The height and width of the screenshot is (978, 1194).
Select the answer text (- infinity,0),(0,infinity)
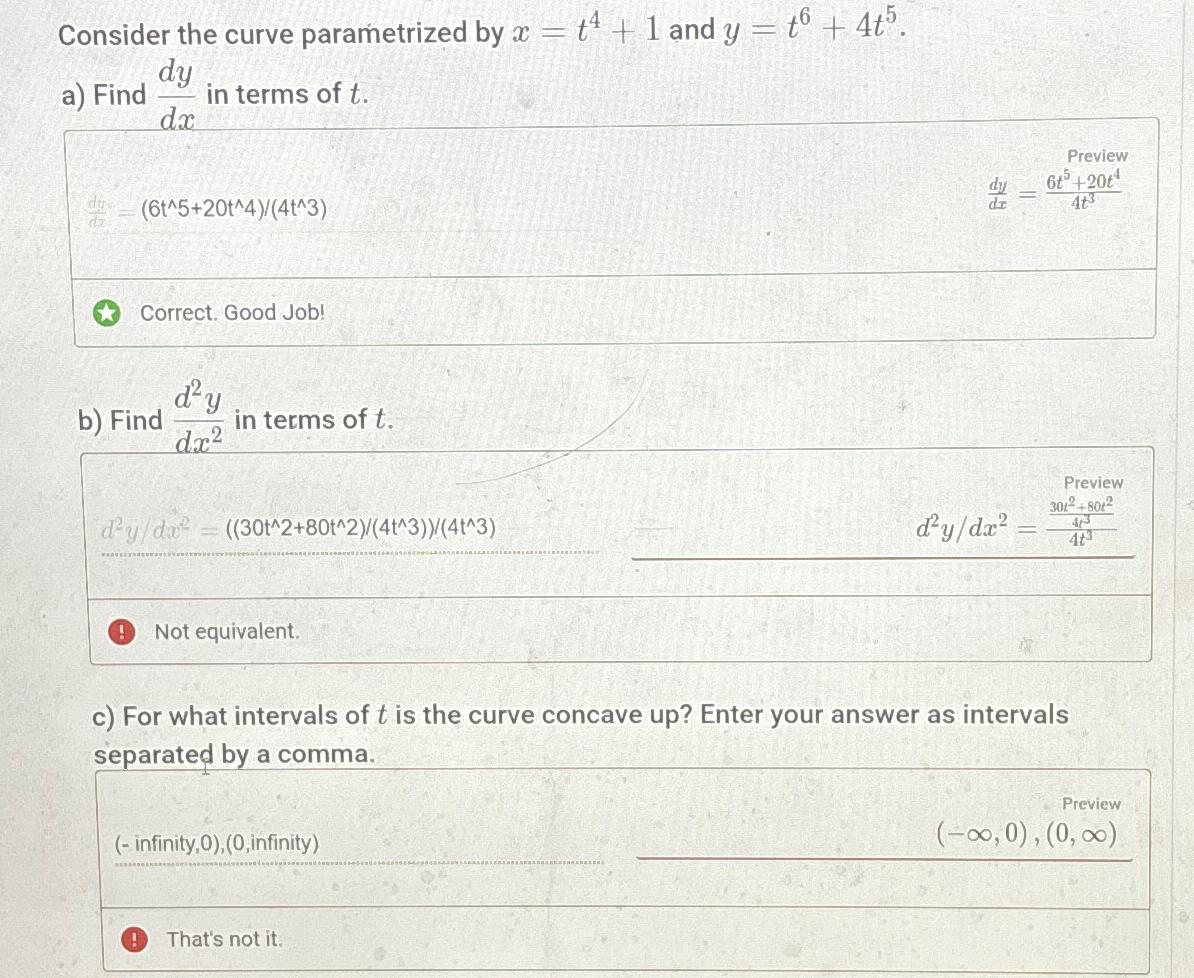[216, 844]
